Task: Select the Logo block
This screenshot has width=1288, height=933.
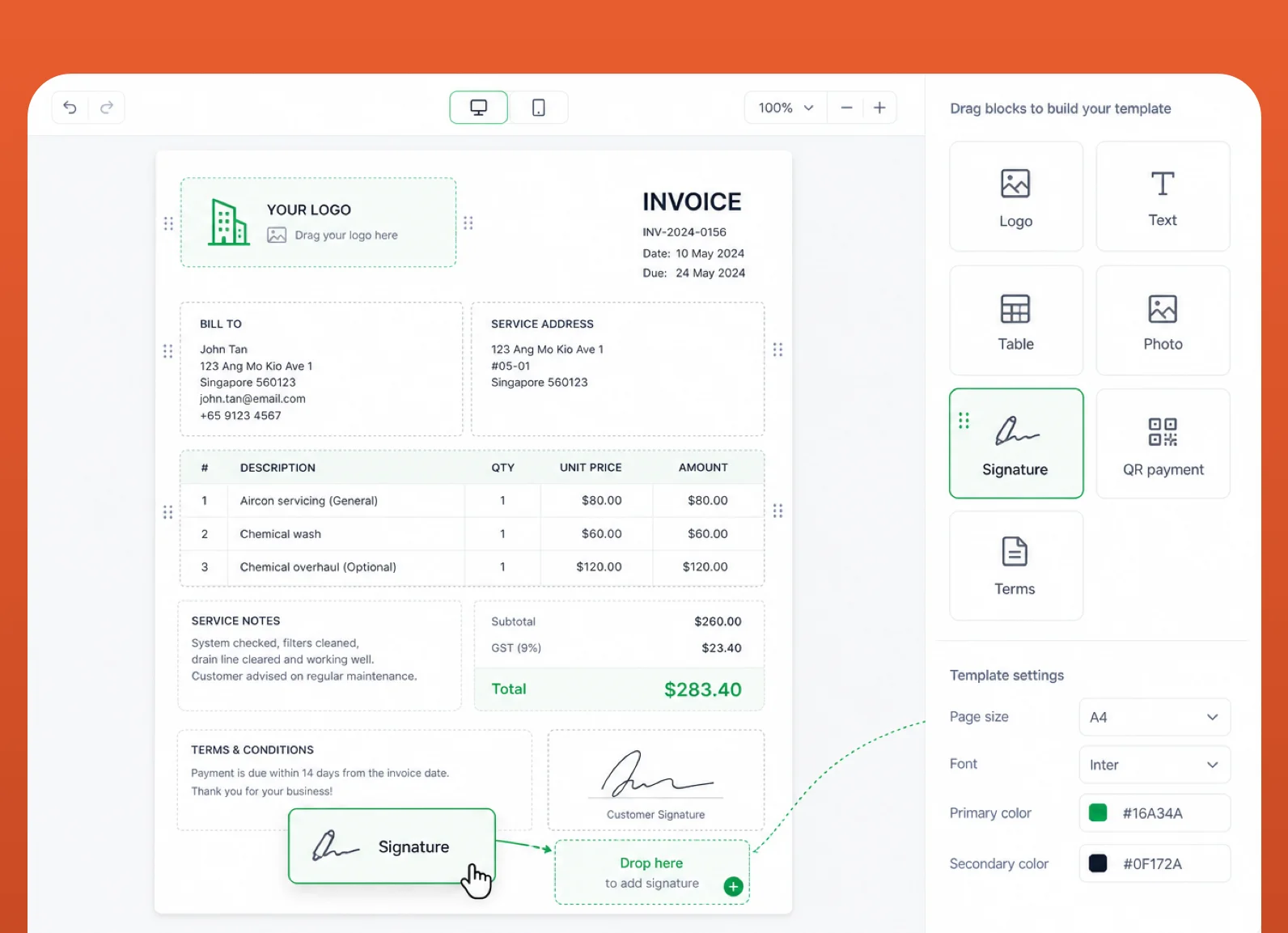Action: pos(1016,197)
